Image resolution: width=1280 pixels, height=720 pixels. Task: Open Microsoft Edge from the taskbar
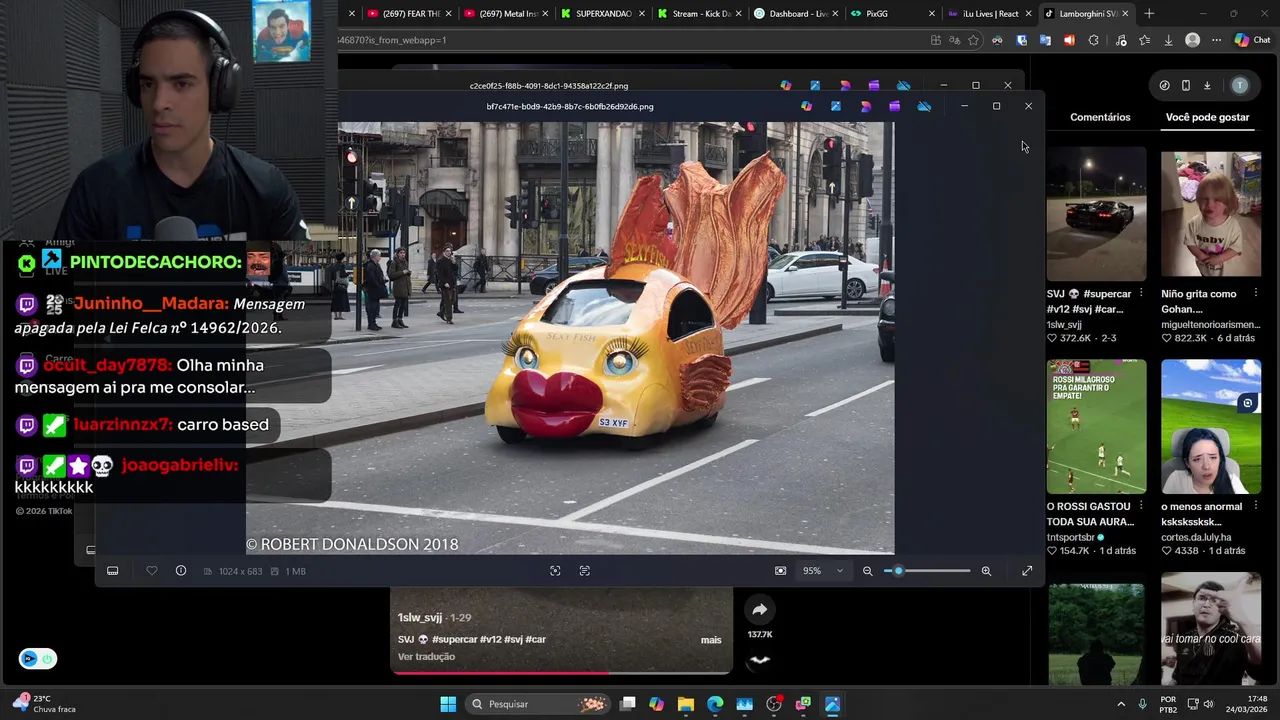pos(715,704)
